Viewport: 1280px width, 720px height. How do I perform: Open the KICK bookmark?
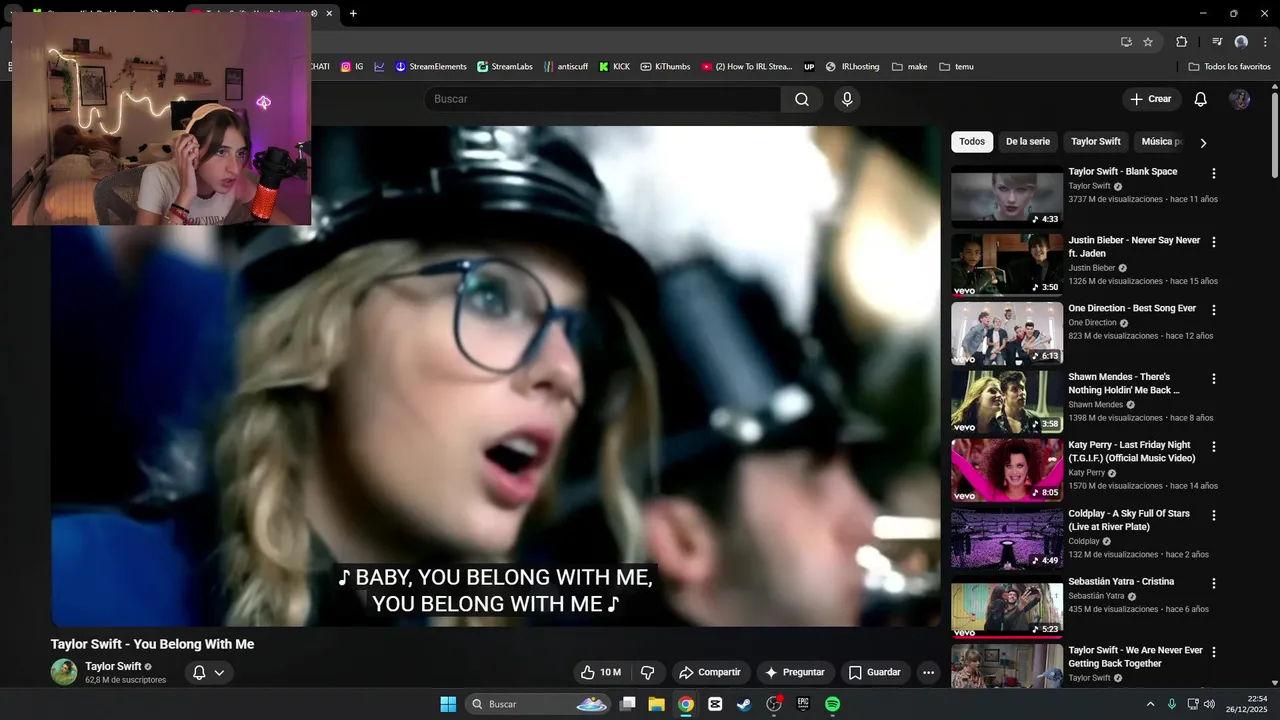pos(614,66)
